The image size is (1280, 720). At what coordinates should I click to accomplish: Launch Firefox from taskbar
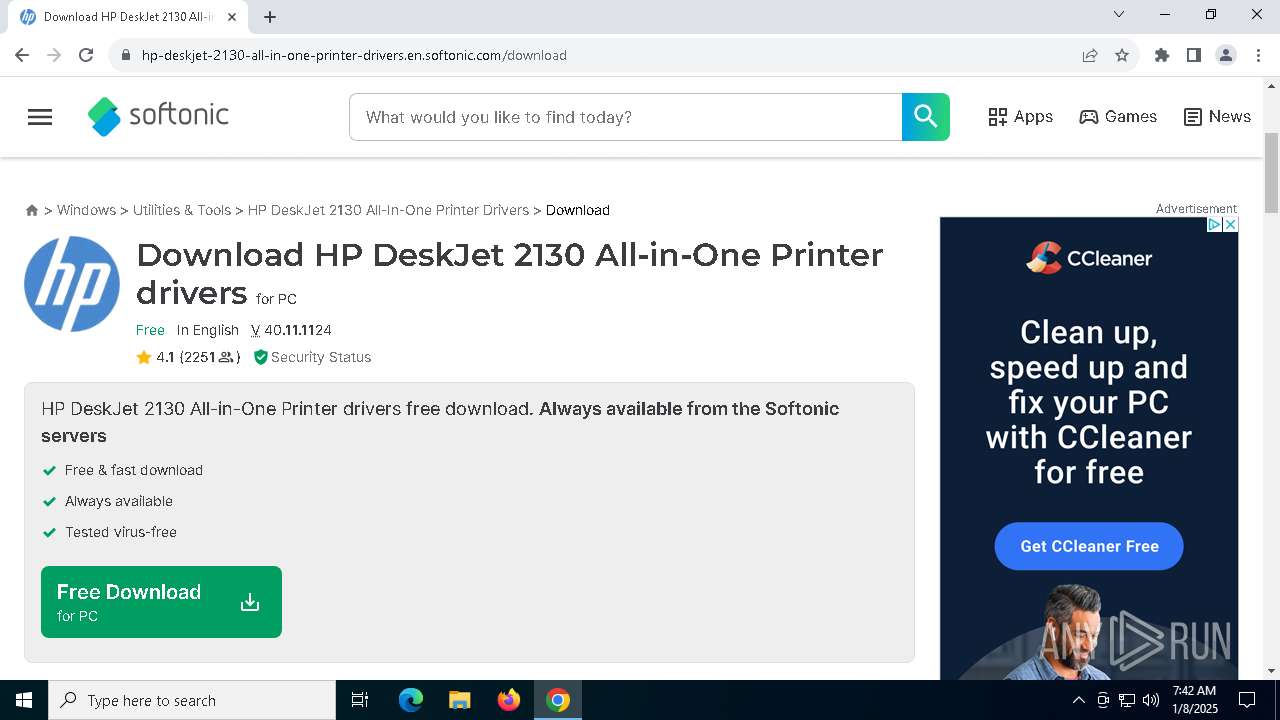pyautogui.click(x=509, y=700)
